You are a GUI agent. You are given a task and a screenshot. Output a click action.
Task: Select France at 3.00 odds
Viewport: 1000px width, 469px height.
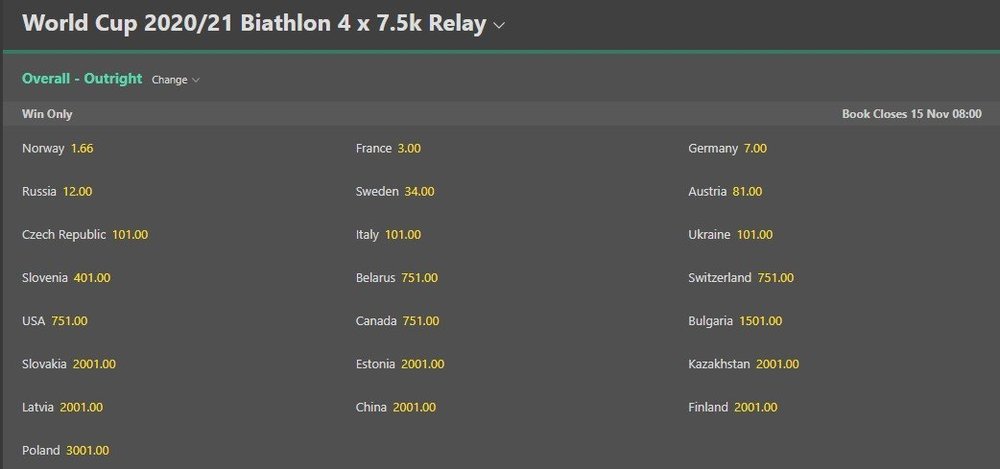(x=408, y=148)
